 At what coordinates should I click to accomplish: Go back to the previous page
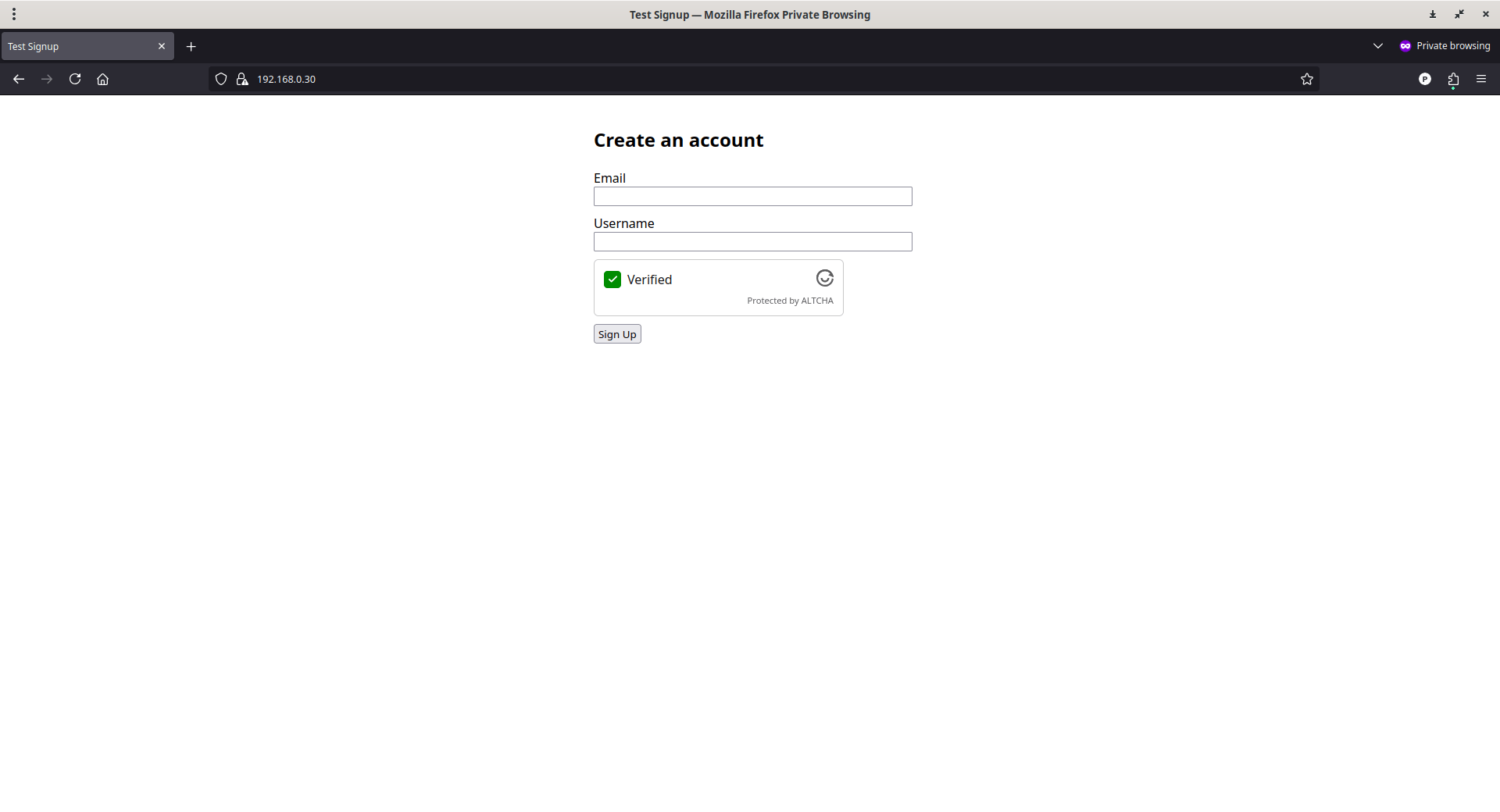click(x=19, y=79)
